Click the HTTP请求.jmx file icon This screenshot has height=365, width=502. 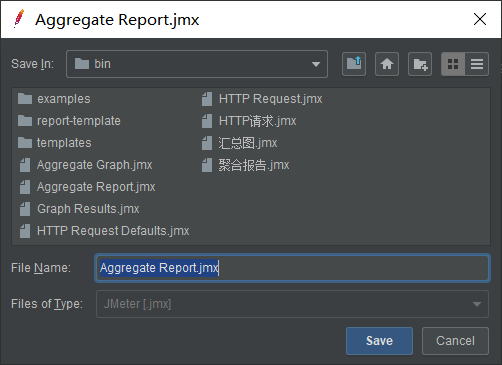point(207,121)
